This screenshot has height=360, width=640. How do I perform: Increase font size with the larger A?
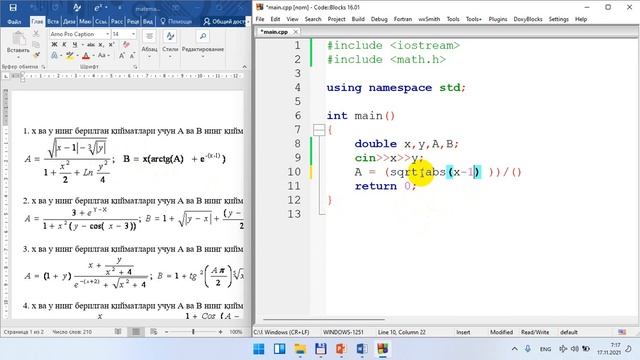(122, 55)
